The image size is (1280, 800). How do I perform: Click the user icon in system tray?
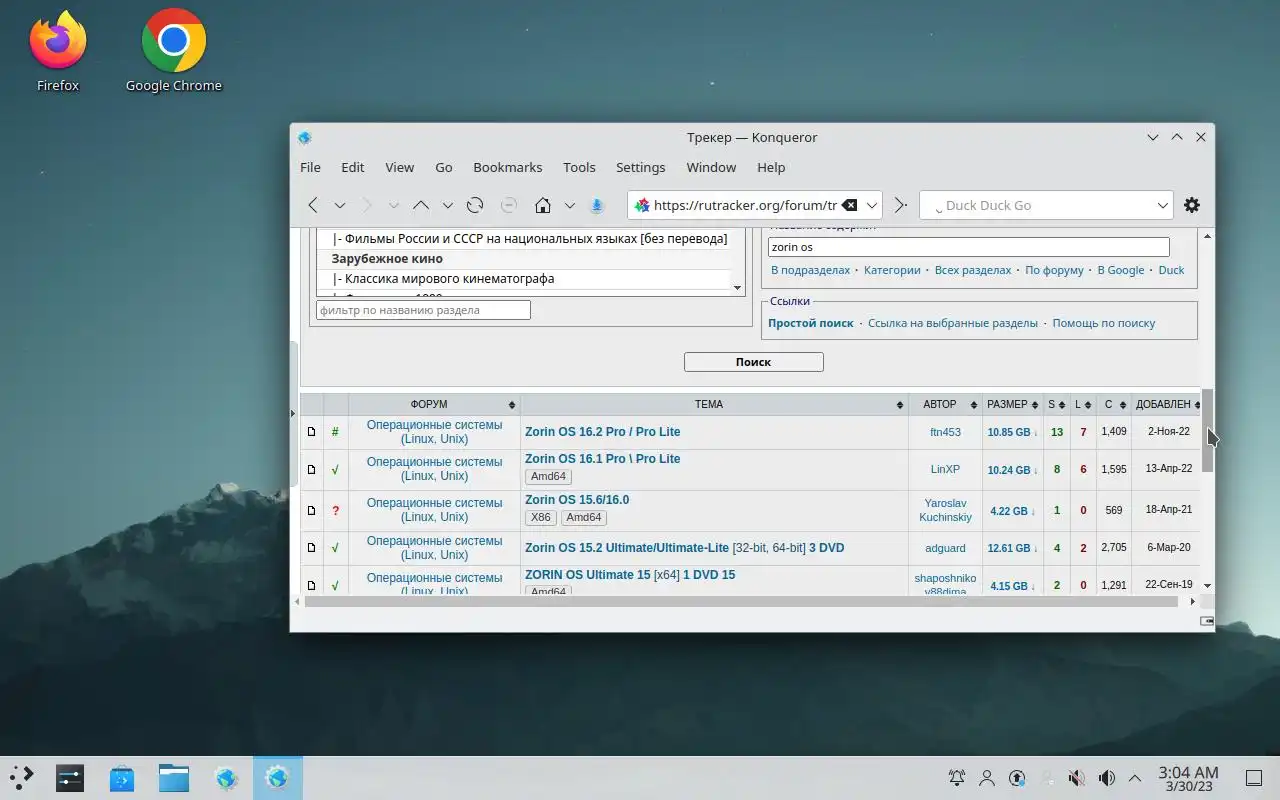click(x=987, y=777)
